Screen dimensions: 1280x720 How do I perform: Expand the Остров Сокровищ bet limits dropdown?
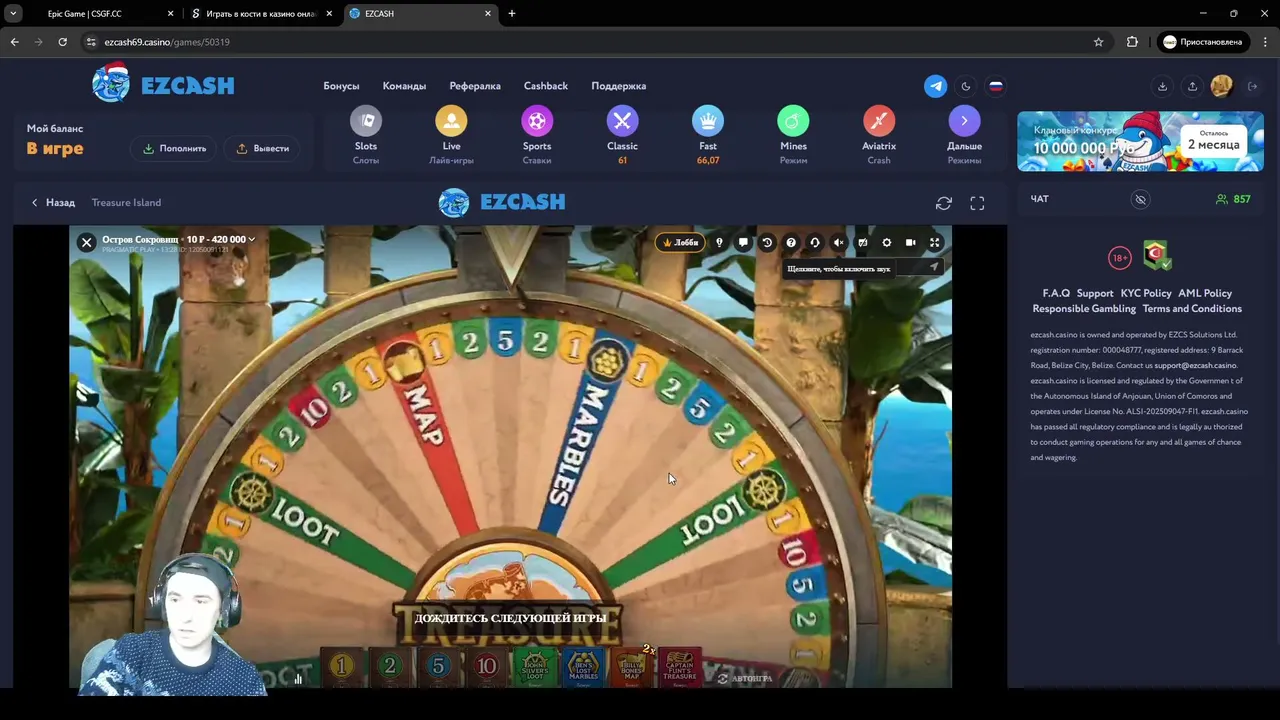point(178,239)
